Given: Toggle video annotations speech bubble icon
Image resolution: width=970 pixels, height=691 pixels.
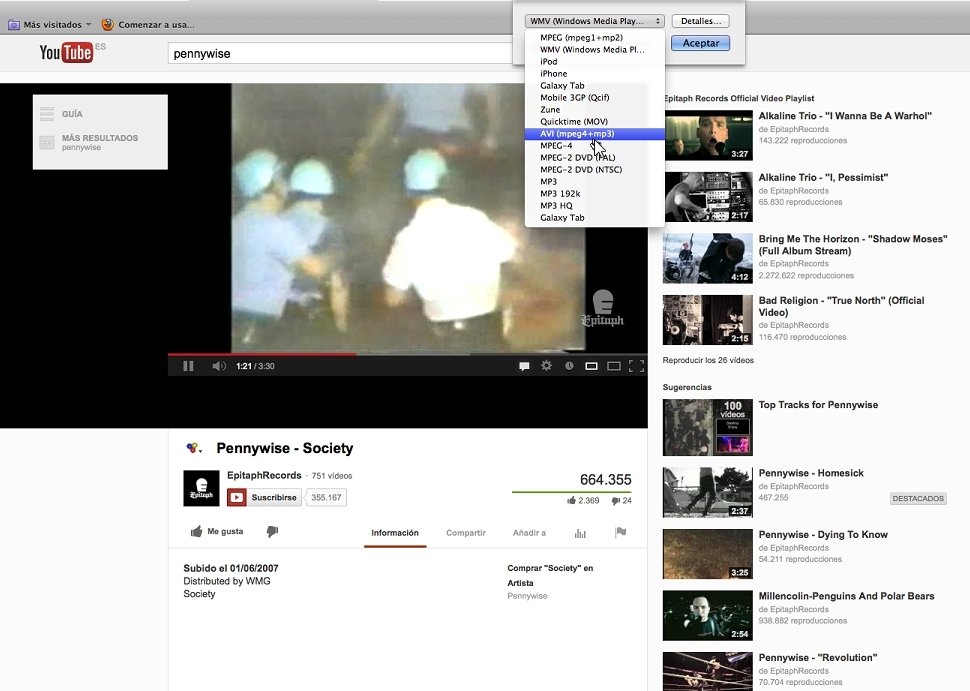Looking at the screenshot, I should point(524,366).
